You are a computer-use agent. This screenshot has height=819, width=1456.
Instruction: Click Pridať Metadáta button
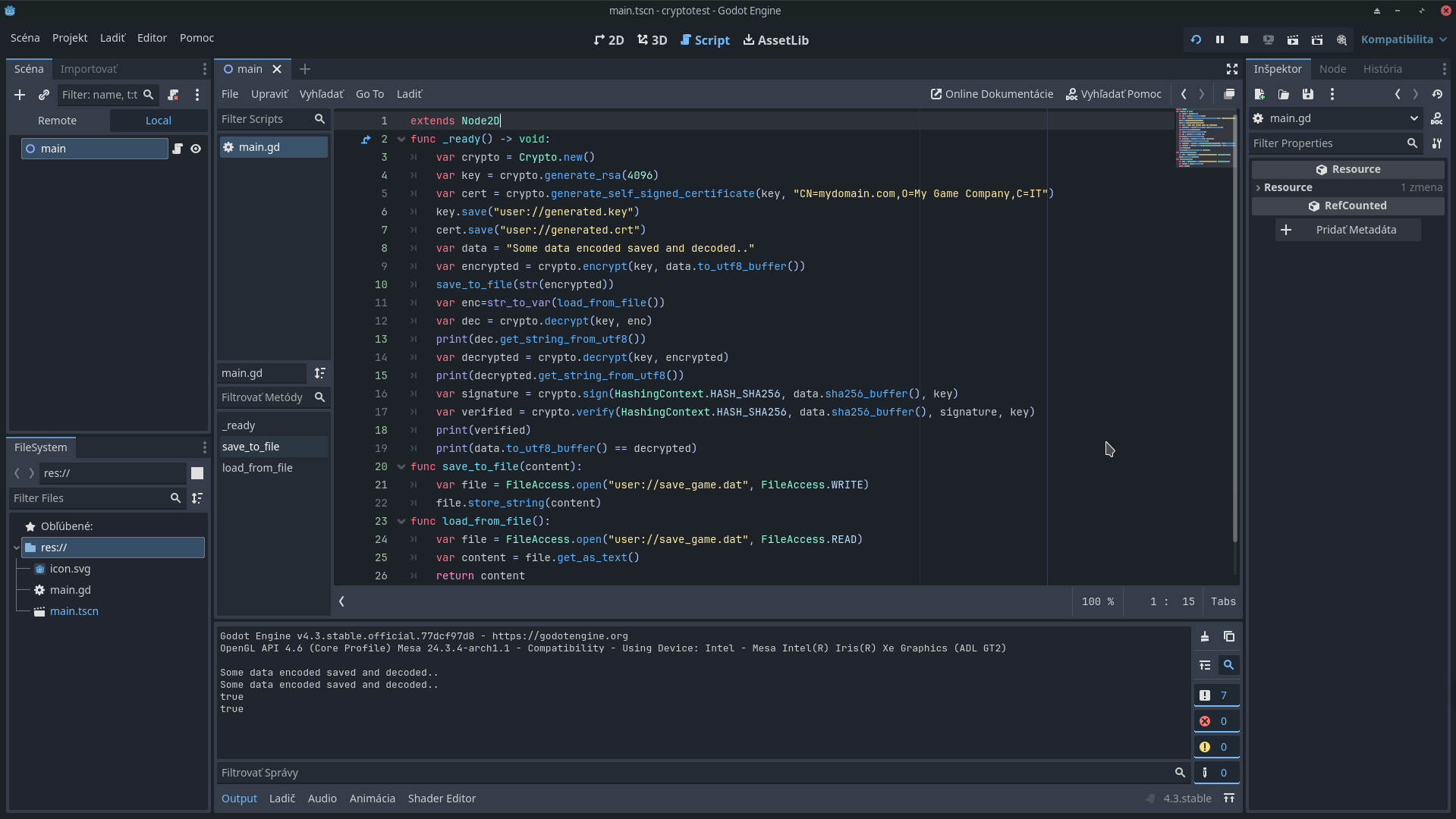1348,230
